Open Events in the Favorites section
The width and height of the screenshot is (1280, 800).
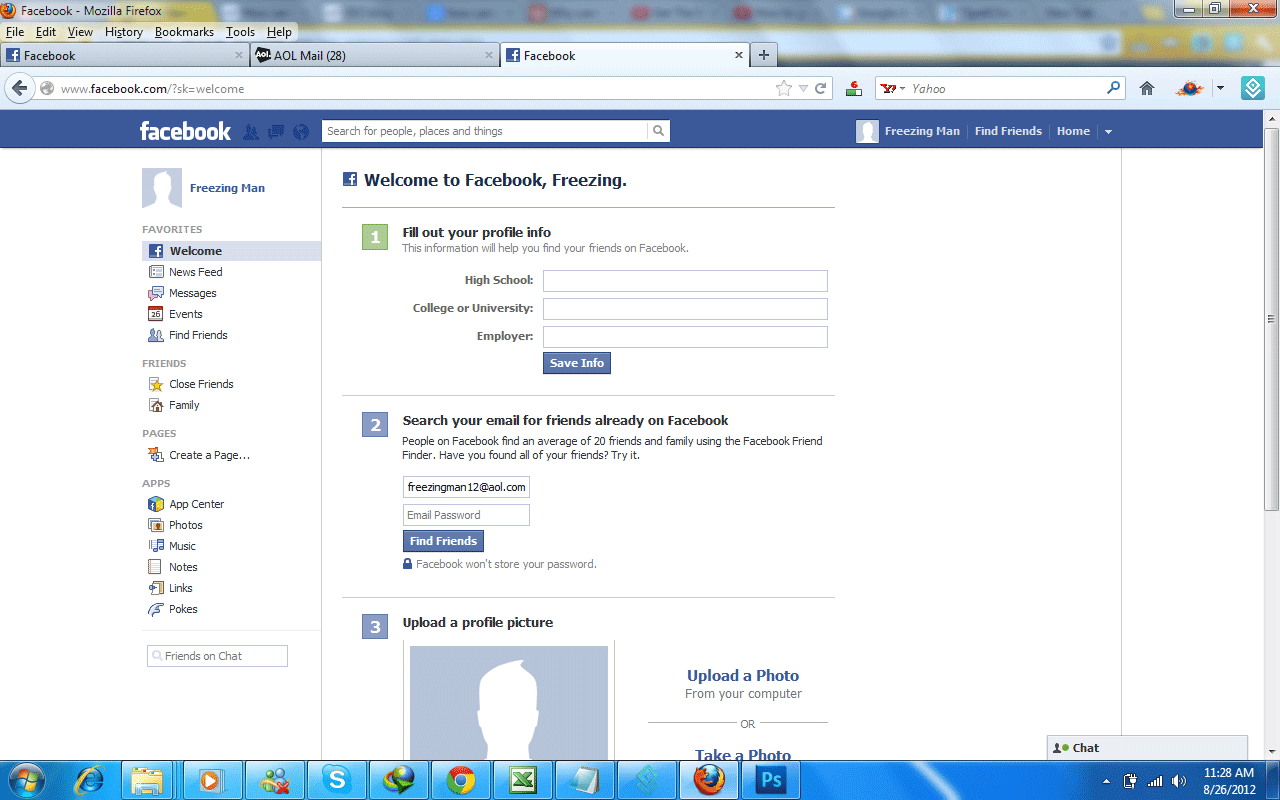(x=186, y=313)
